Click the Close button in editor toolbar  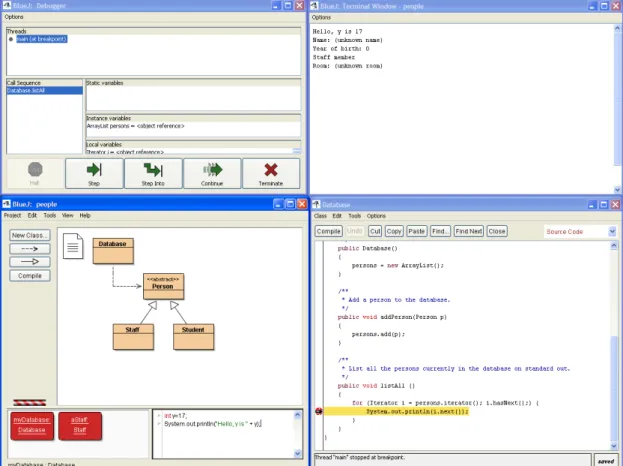[497, 231]
